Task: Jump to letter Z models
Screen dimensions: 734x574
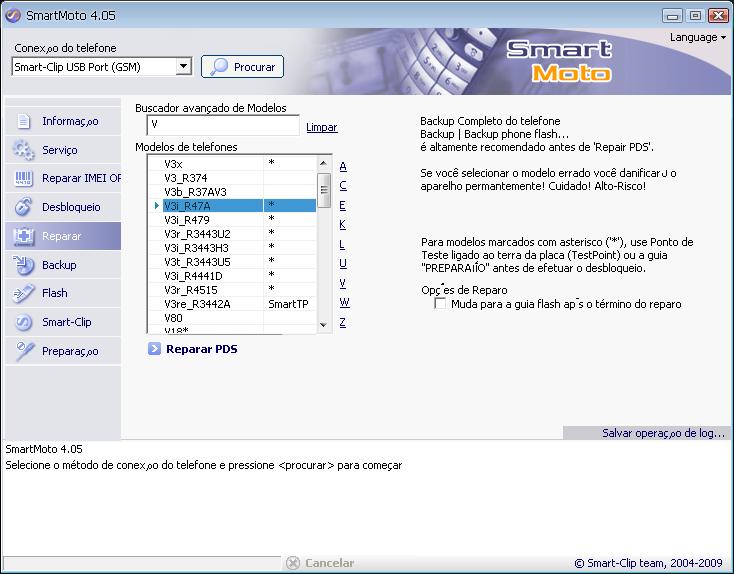Action: 343,322
